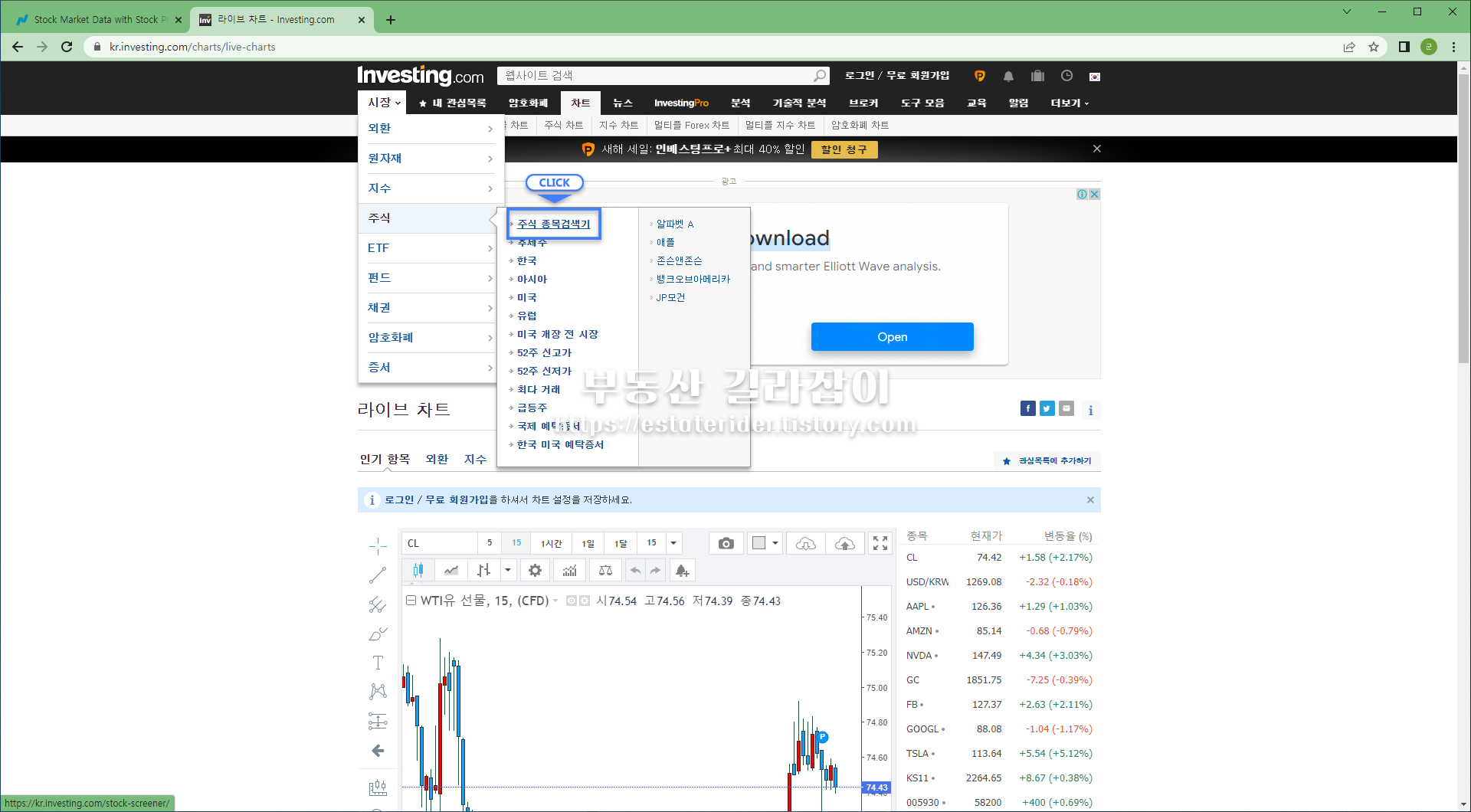Viewport: 1471px width, 812px height.
Task: Click 로그인 / 무료 회원가입 header link
Action: [x=896, y=75]
